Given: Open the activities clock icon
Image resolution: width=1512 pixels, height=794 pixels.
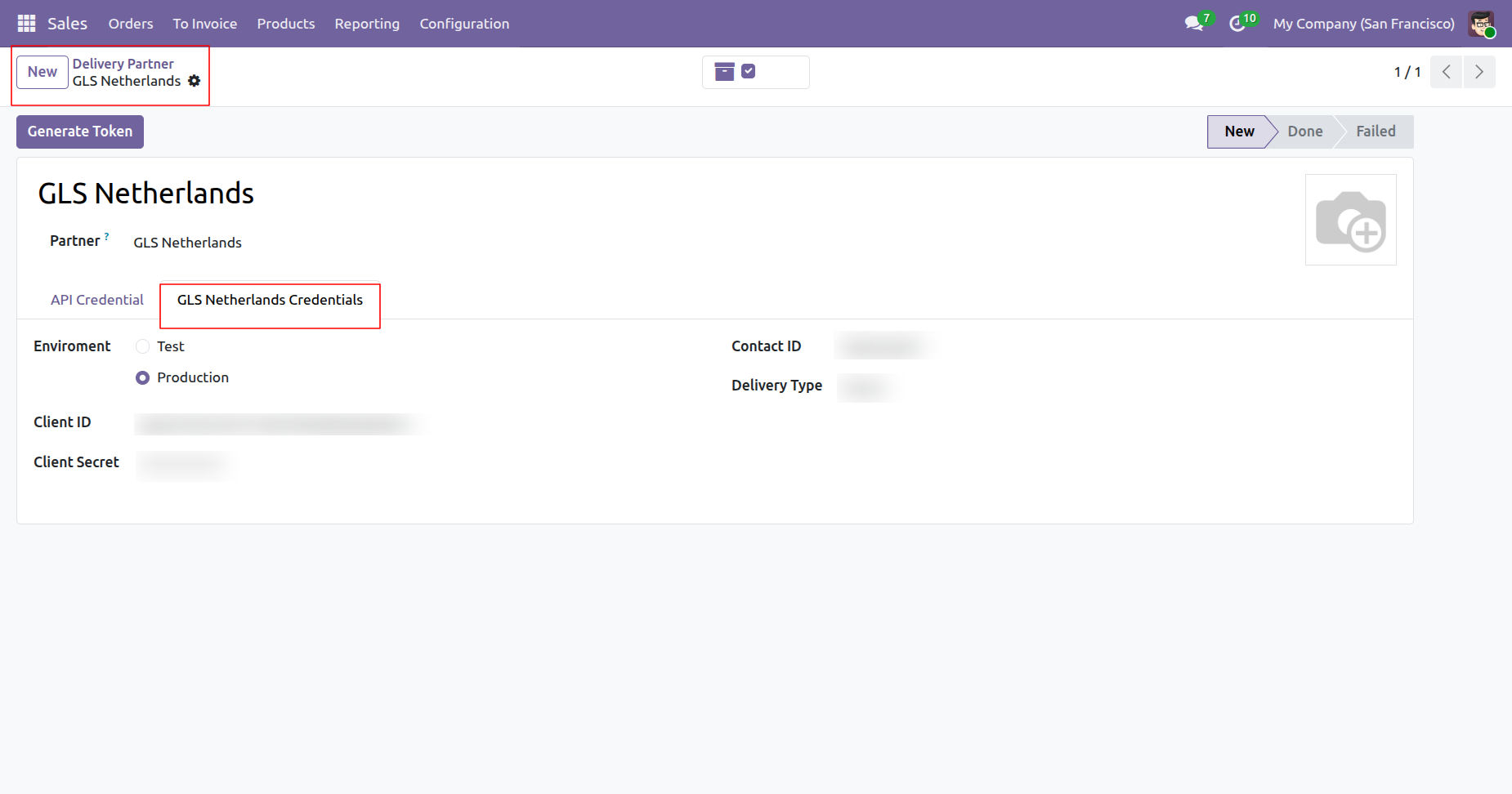Looking at the screenshot, I should 1238,24.
